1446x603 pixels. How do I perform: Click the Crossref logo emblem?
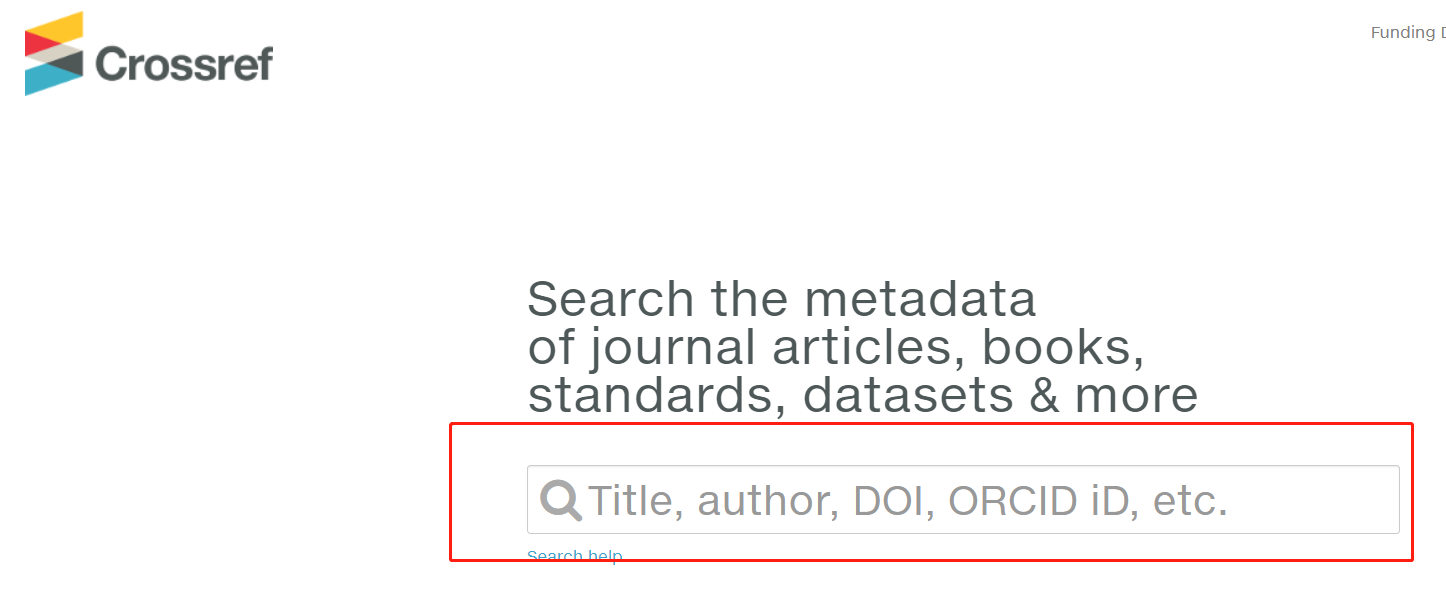tap(54, 53)
